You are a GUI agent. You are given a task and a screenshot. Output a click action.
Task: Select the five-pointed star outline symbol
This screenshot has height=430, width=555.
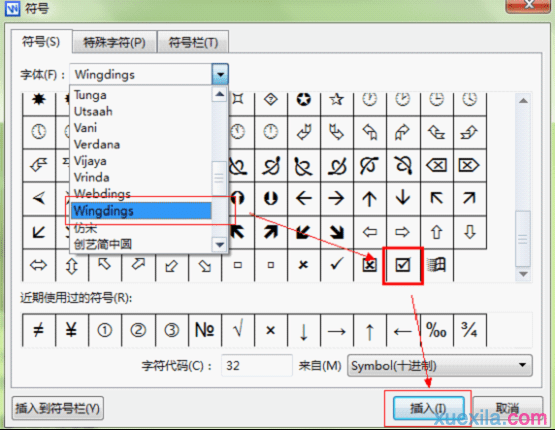tap(336, 100)
